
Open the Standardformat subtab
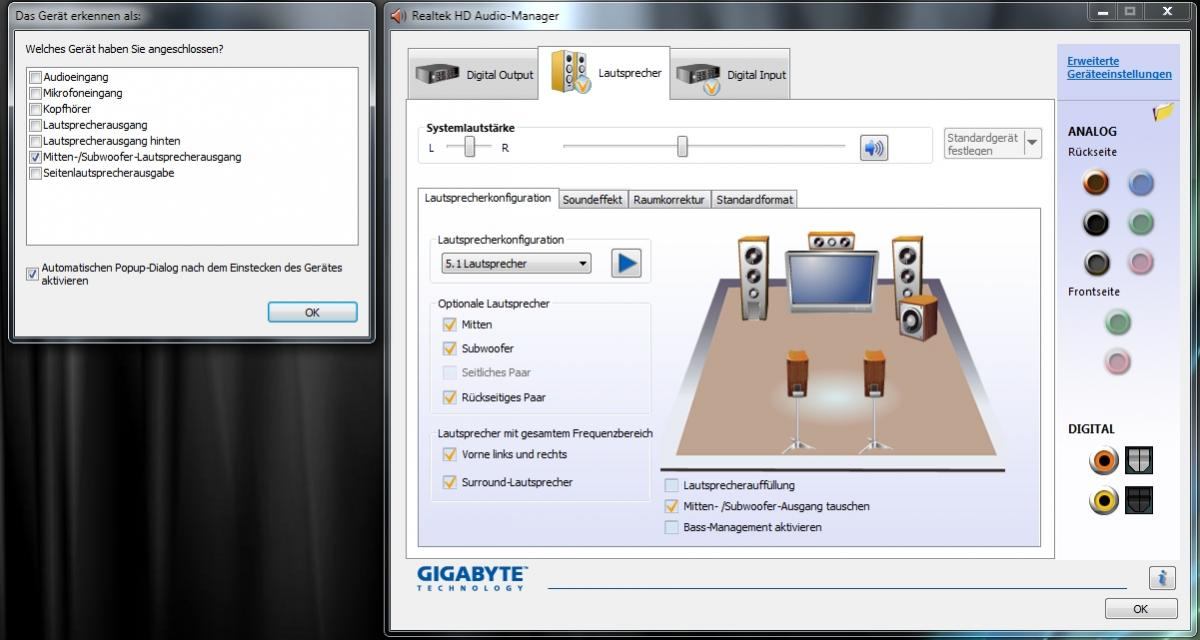pos(755,200)
